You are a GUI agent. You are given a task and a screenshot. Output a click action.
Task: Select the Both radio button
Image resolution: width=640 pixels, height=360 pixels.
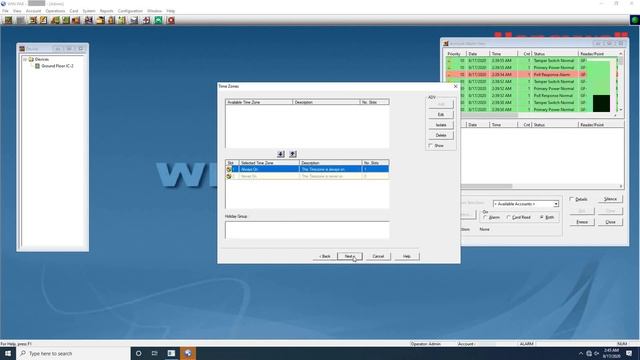(542, 218)
